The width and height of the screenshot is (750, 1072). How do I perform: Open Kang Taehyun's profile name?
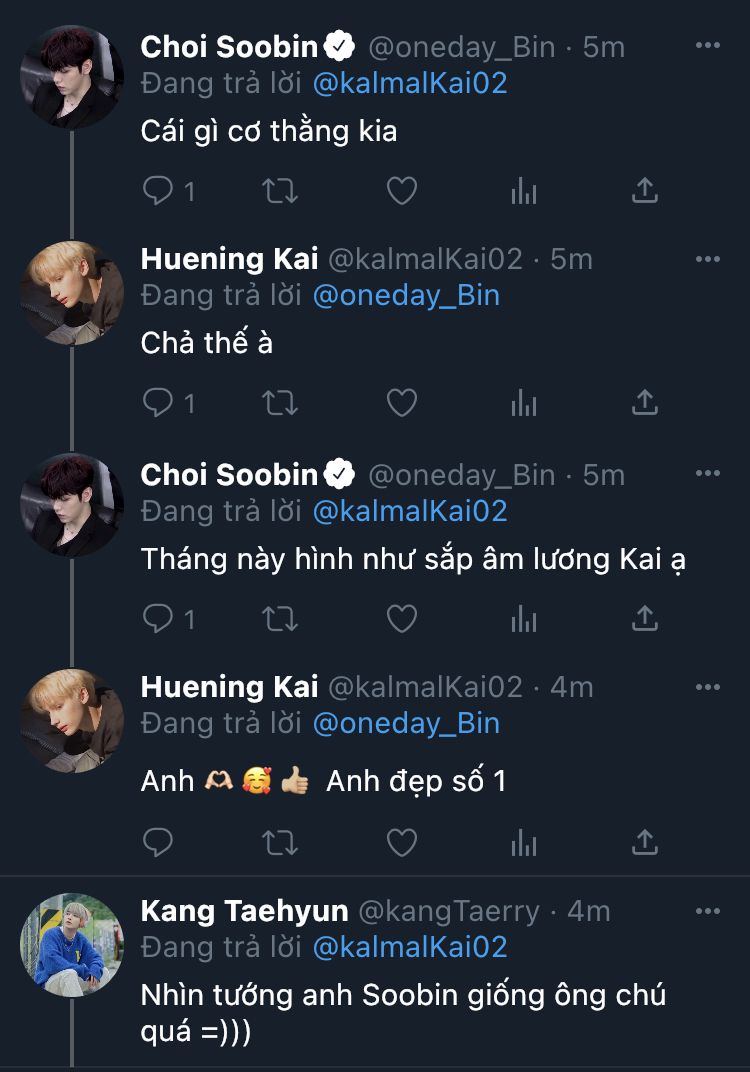[244, 911]
